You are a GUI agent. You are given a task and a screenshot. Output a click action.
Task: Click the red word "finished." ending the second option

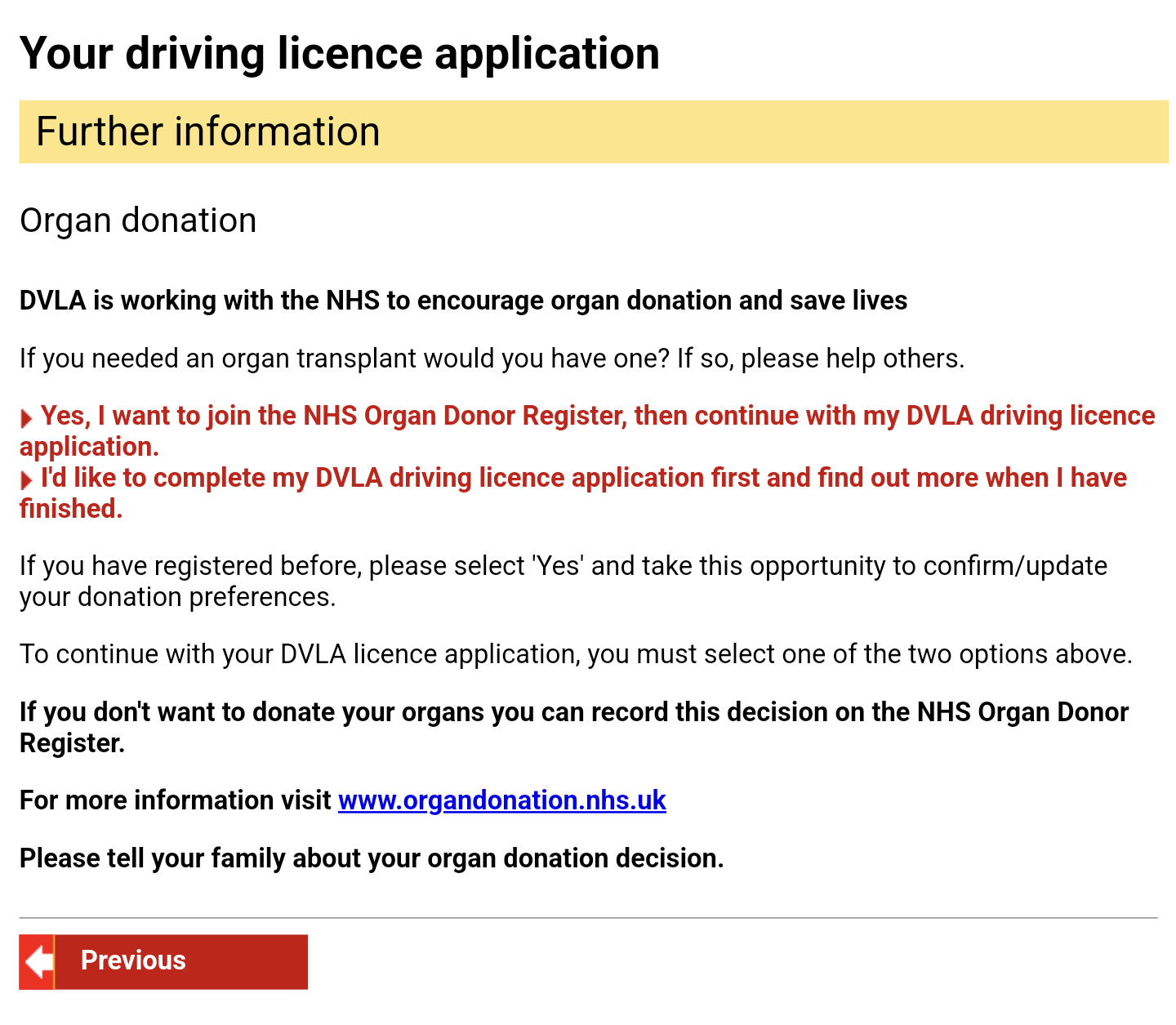pyautogui.click(x=71, y=509)
